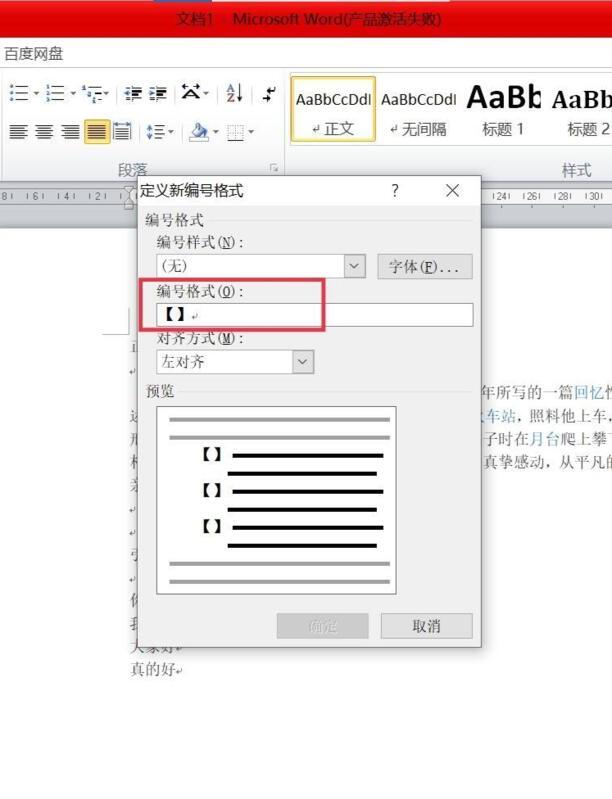Decrease the paragraph indent
This screenshot has height=799, width=612.
coord(133,94)
